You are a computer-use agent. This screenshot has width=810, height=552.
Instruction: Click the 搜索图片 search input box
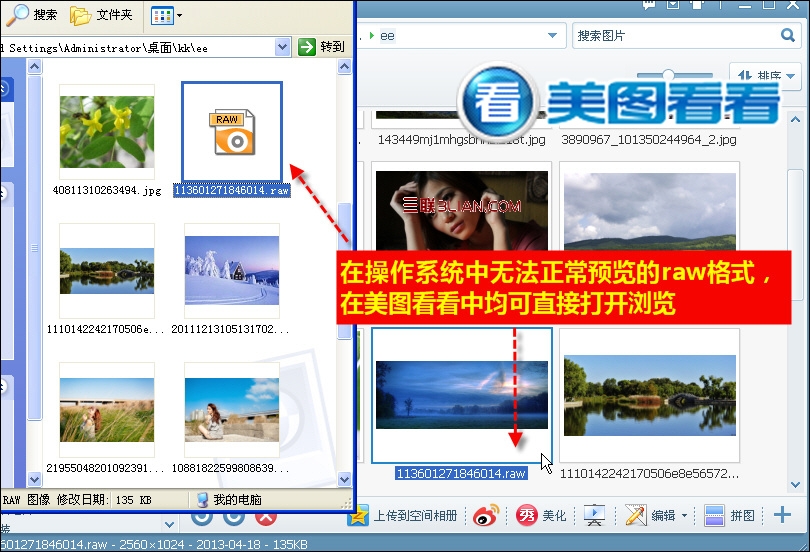676,36
